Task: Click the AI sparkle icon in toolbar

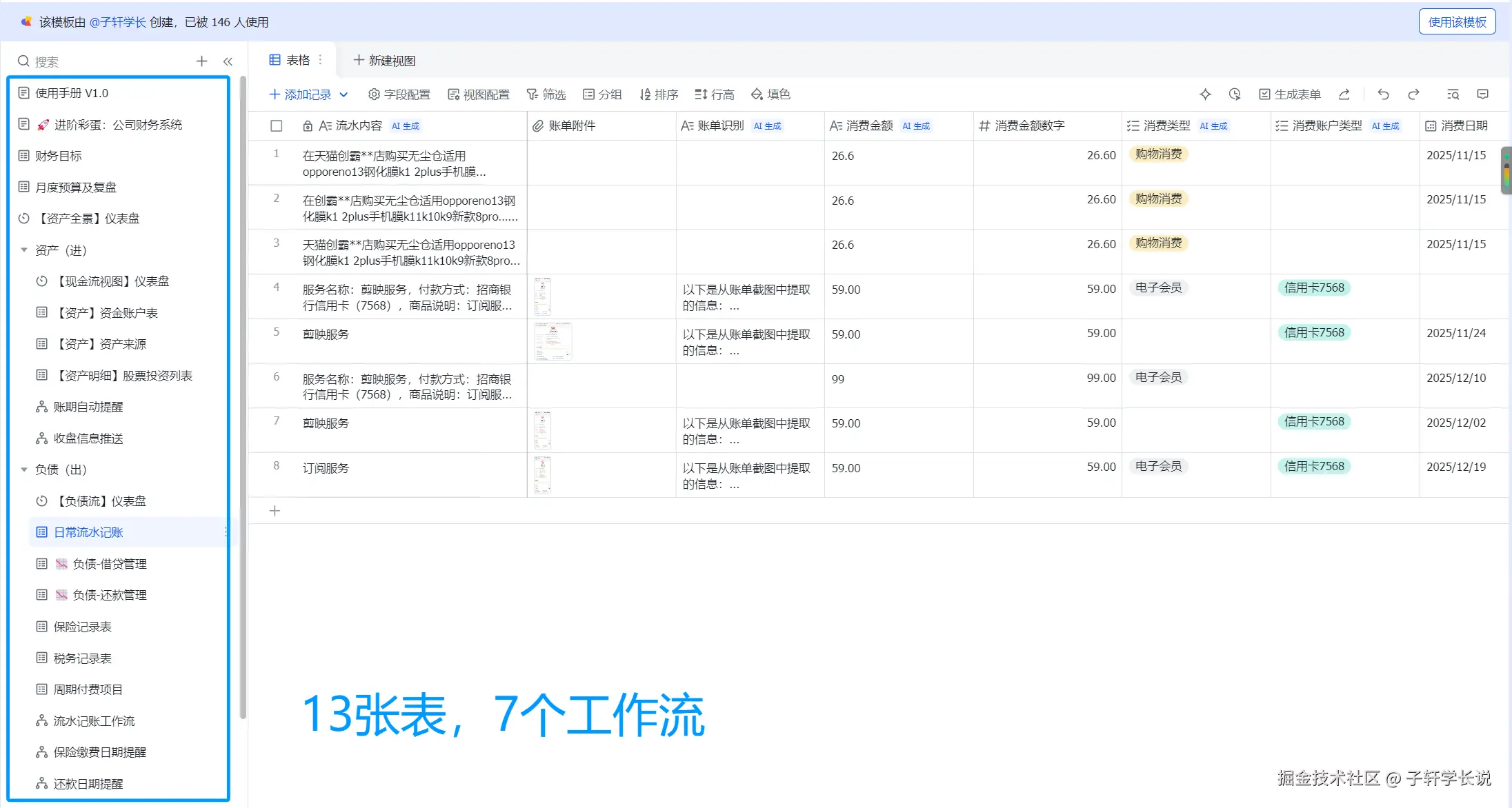Action: (1205, 94)
